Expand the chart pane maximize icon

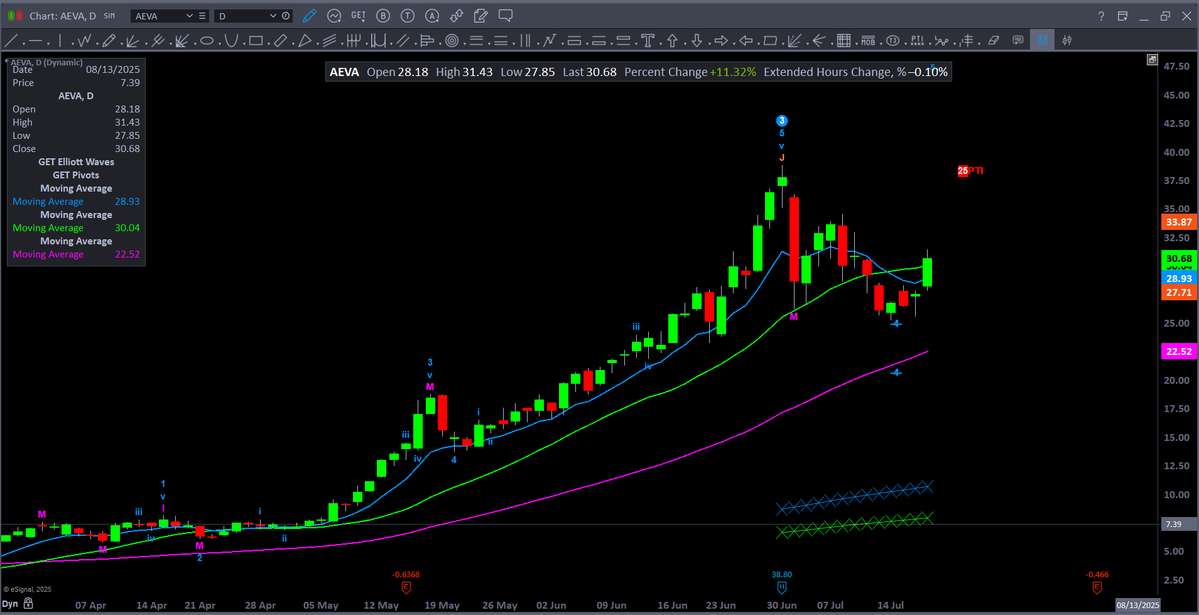(x=1152, y=59)
